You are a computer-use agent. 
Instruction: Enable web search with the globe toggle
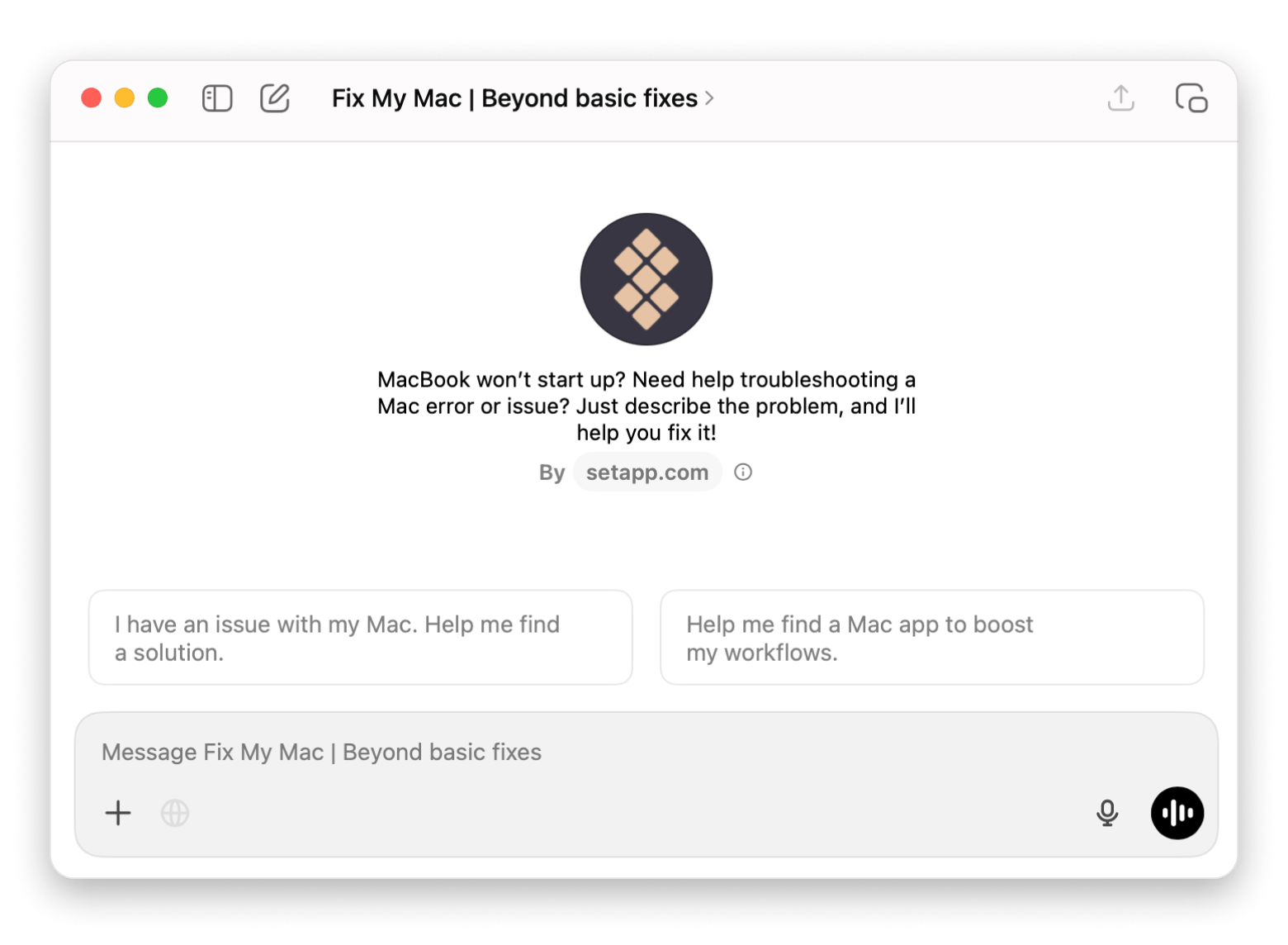click(174, 813)
